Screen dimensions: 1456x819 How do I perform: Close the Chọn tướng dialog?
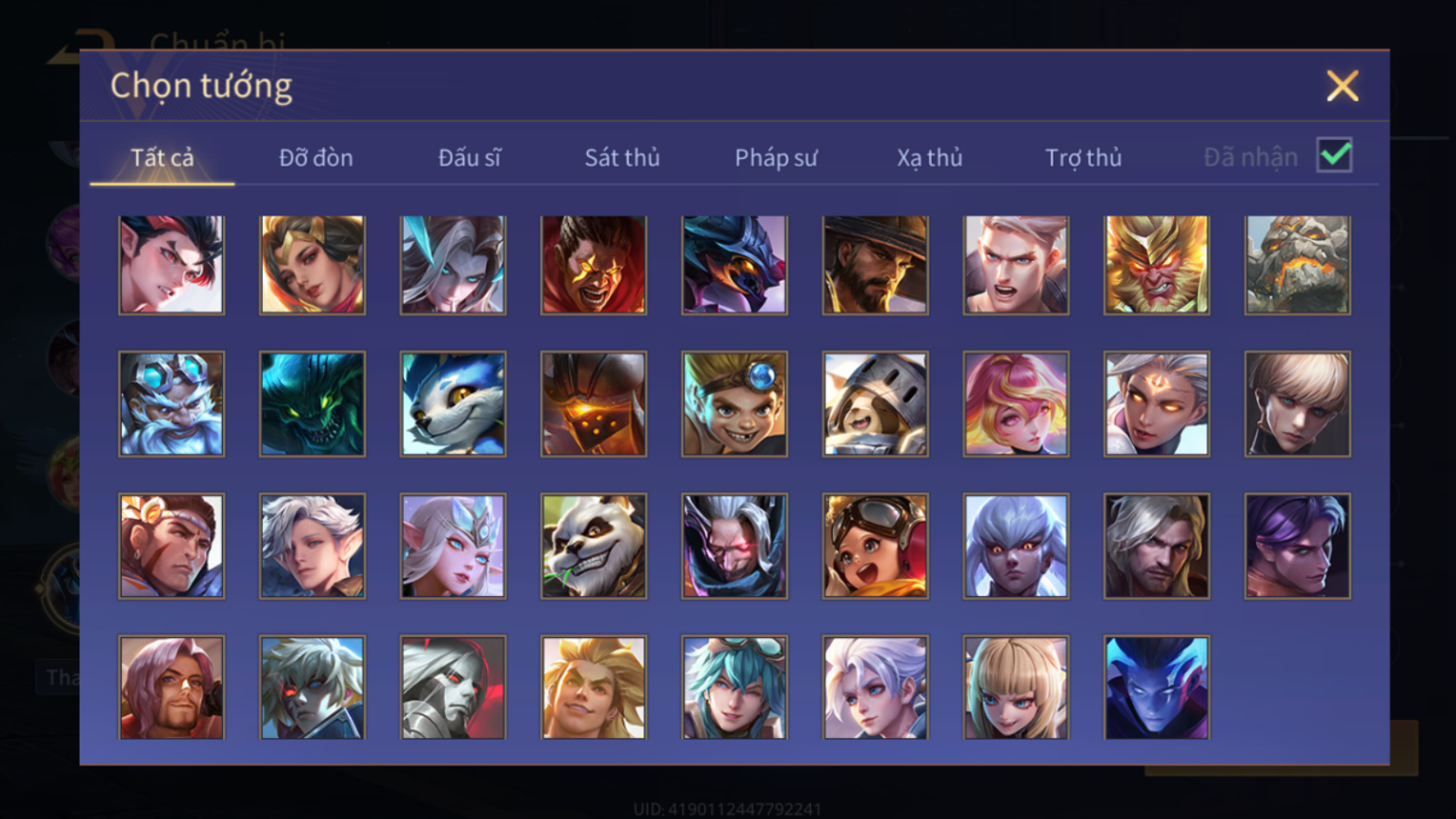(1342, 87)
